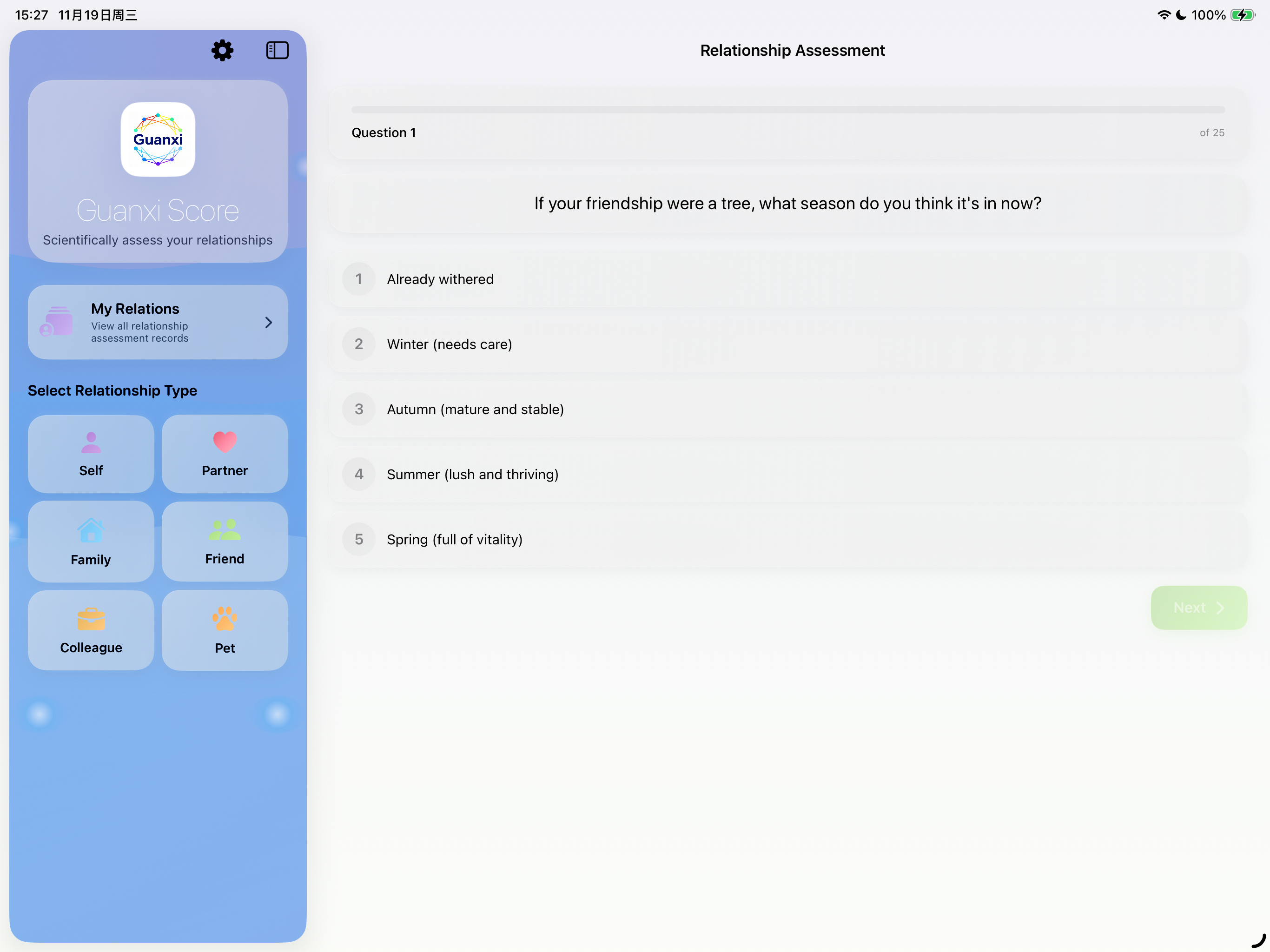
Task: Click the 'Guanxi Score' title text
Action: click(x=158, y=211)
